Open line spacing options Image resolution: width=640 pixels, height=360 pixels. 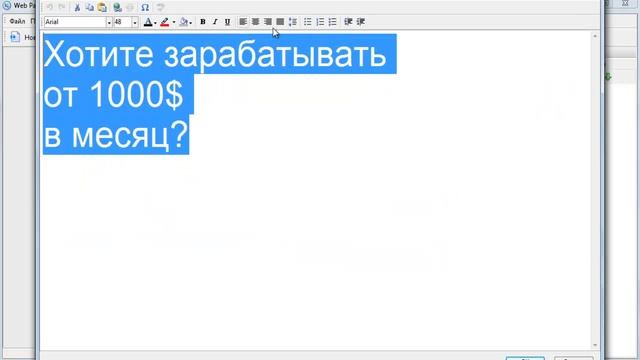(x=293, y=22)
